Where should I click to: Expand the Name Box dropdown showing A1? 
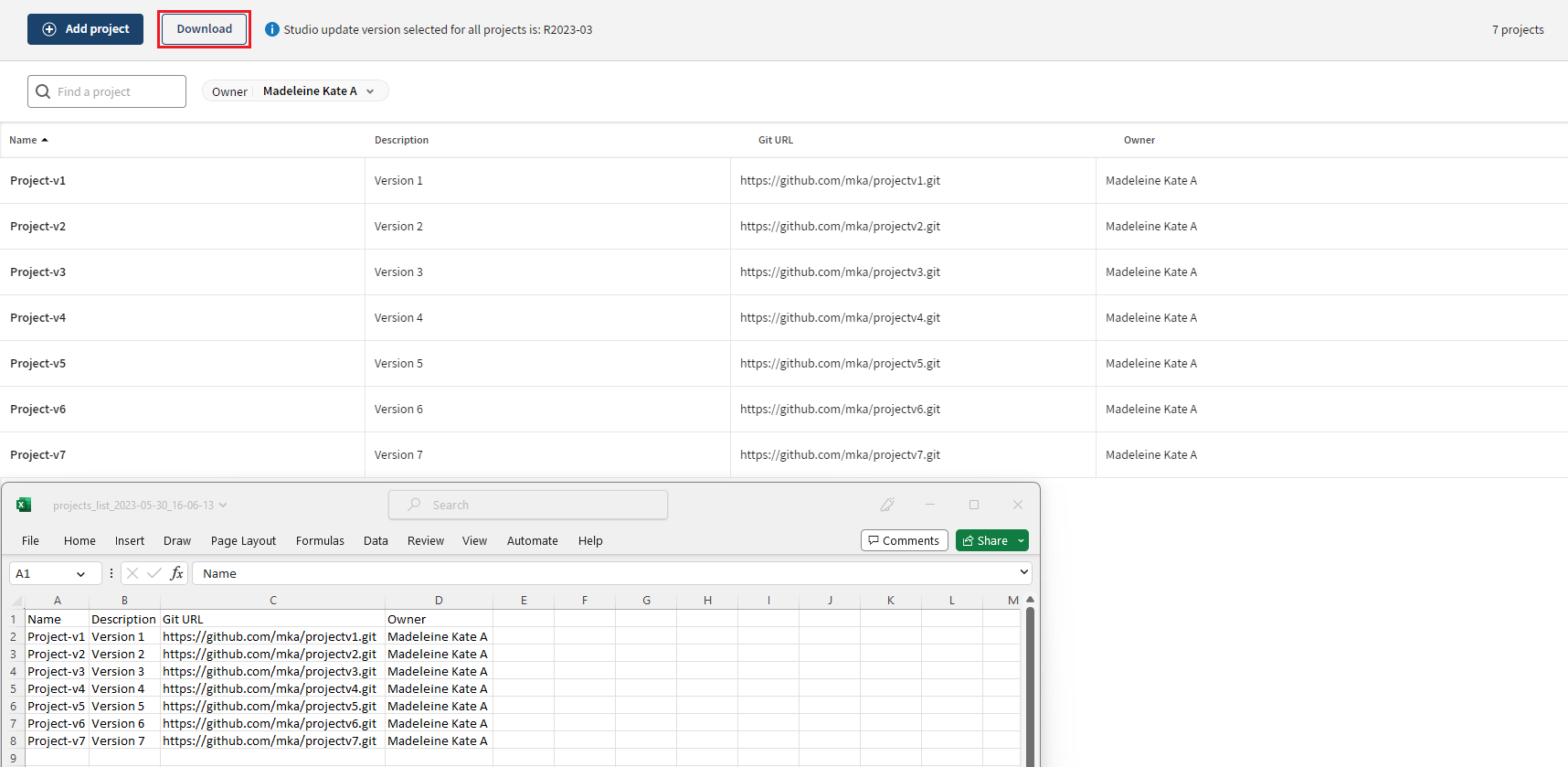click(x=80, y=574)
